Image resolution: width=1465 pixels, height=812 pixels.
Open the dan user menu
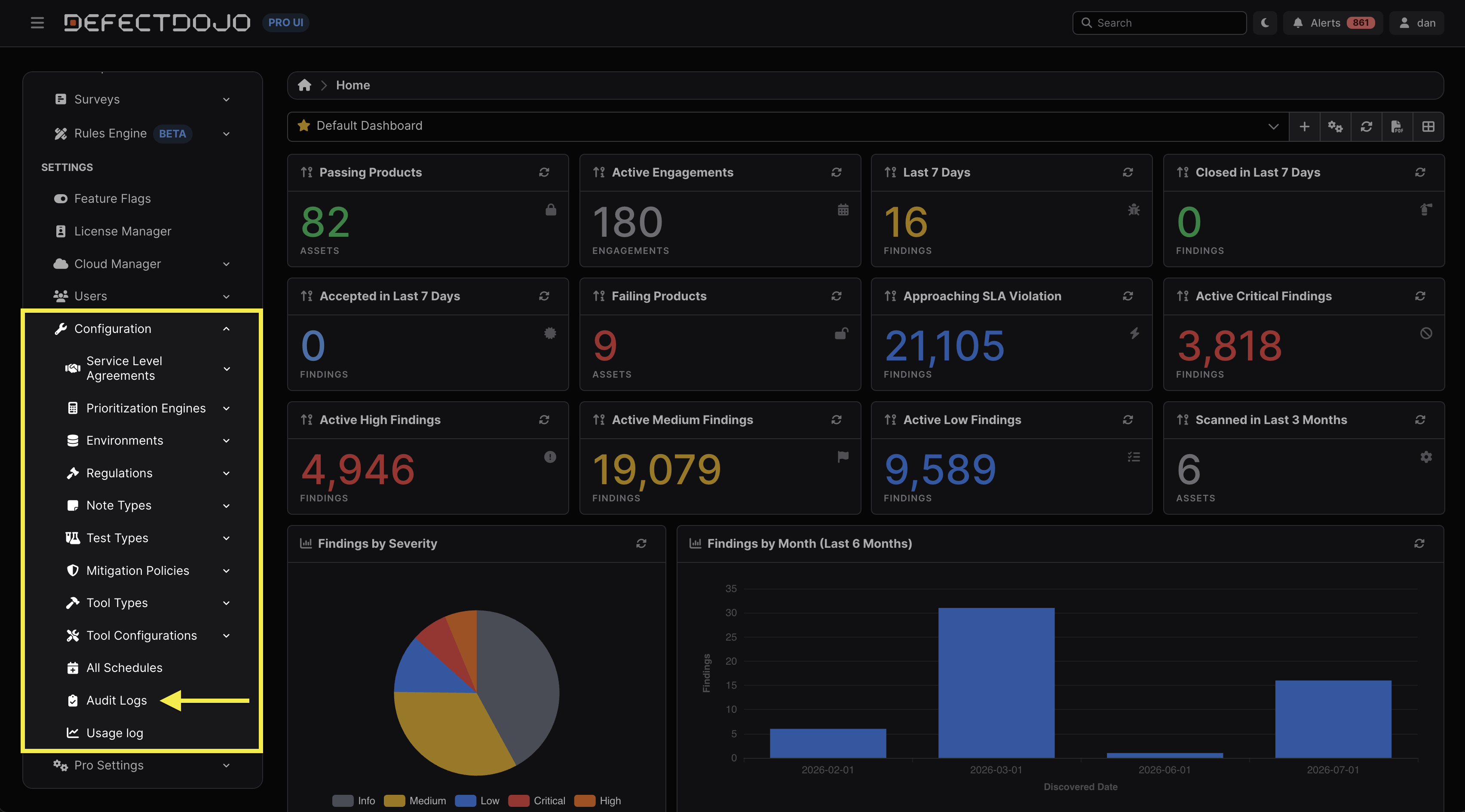1417,23
